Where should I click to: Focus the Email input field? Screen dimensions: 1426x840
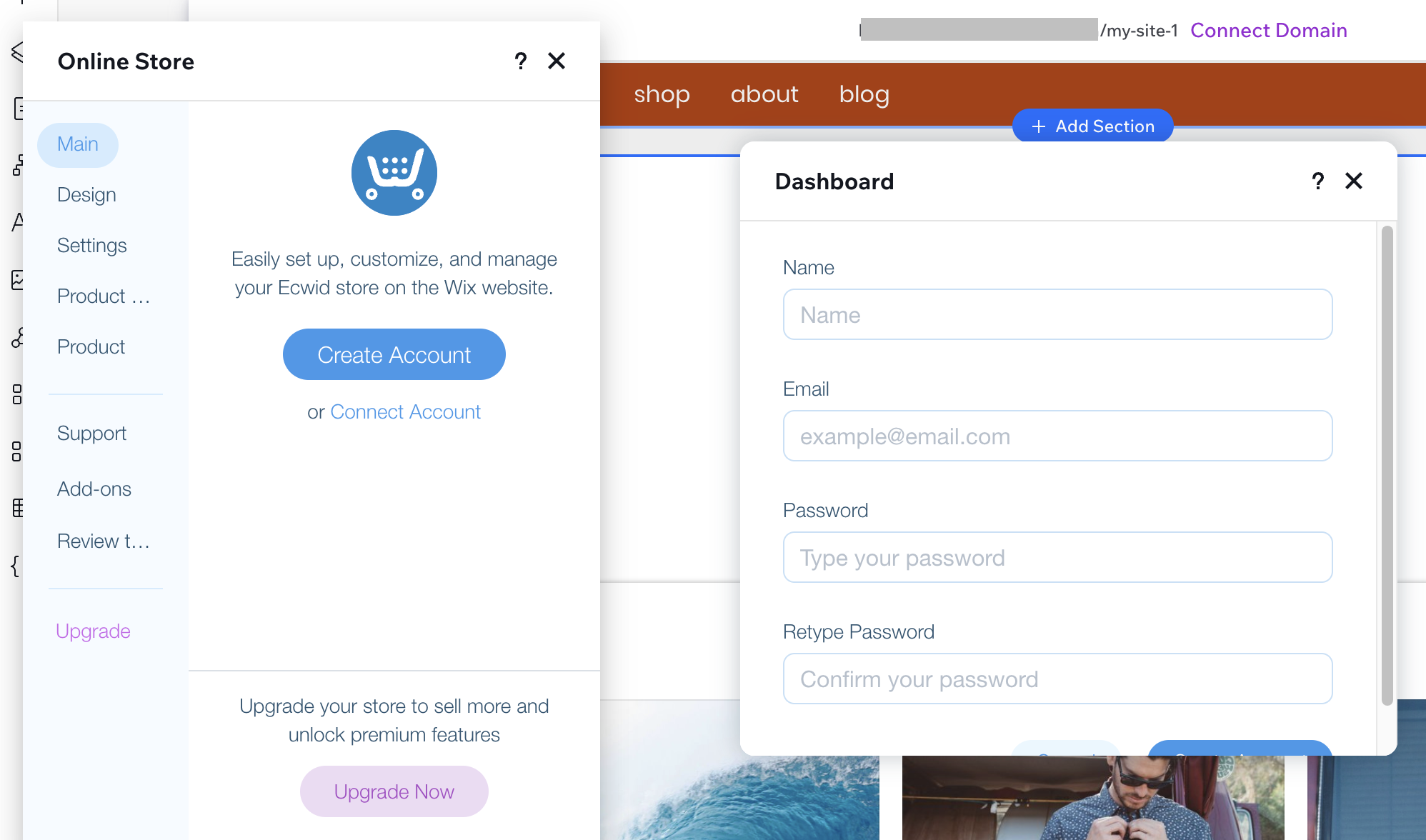(1058, 436)
